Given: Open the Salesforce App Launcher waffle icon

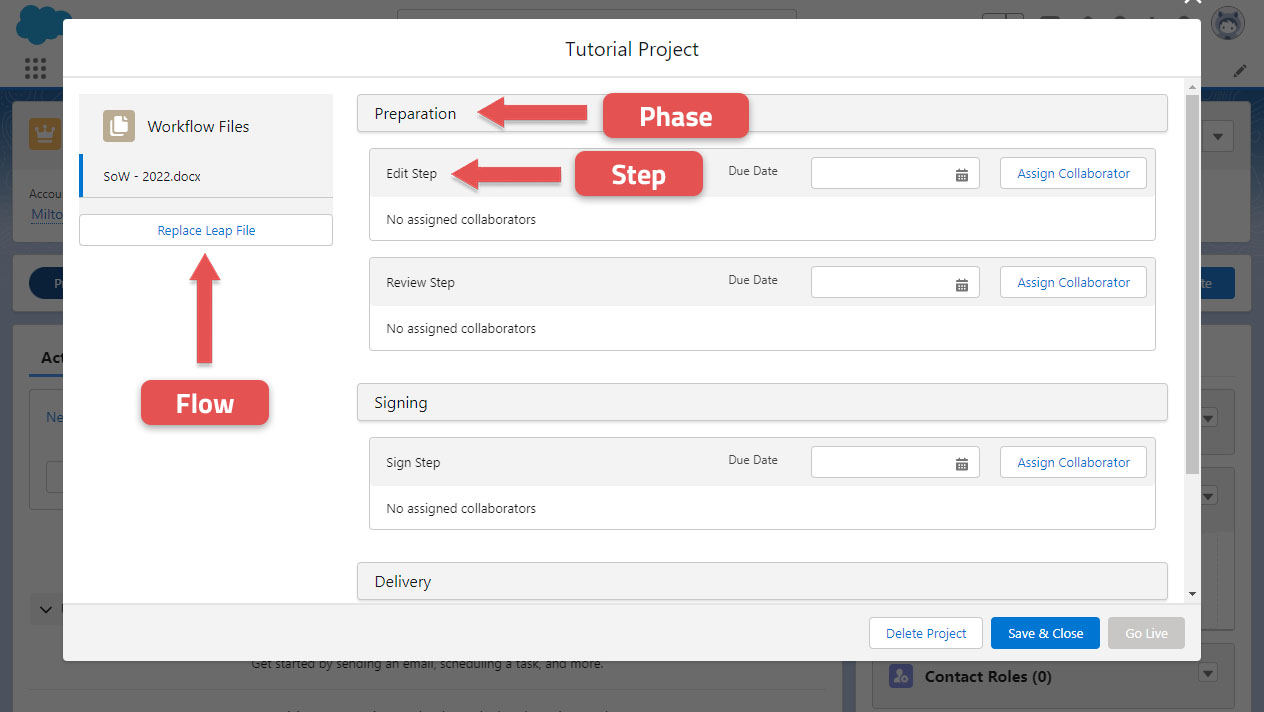Looking at the screenshot, I should point(35,68).
